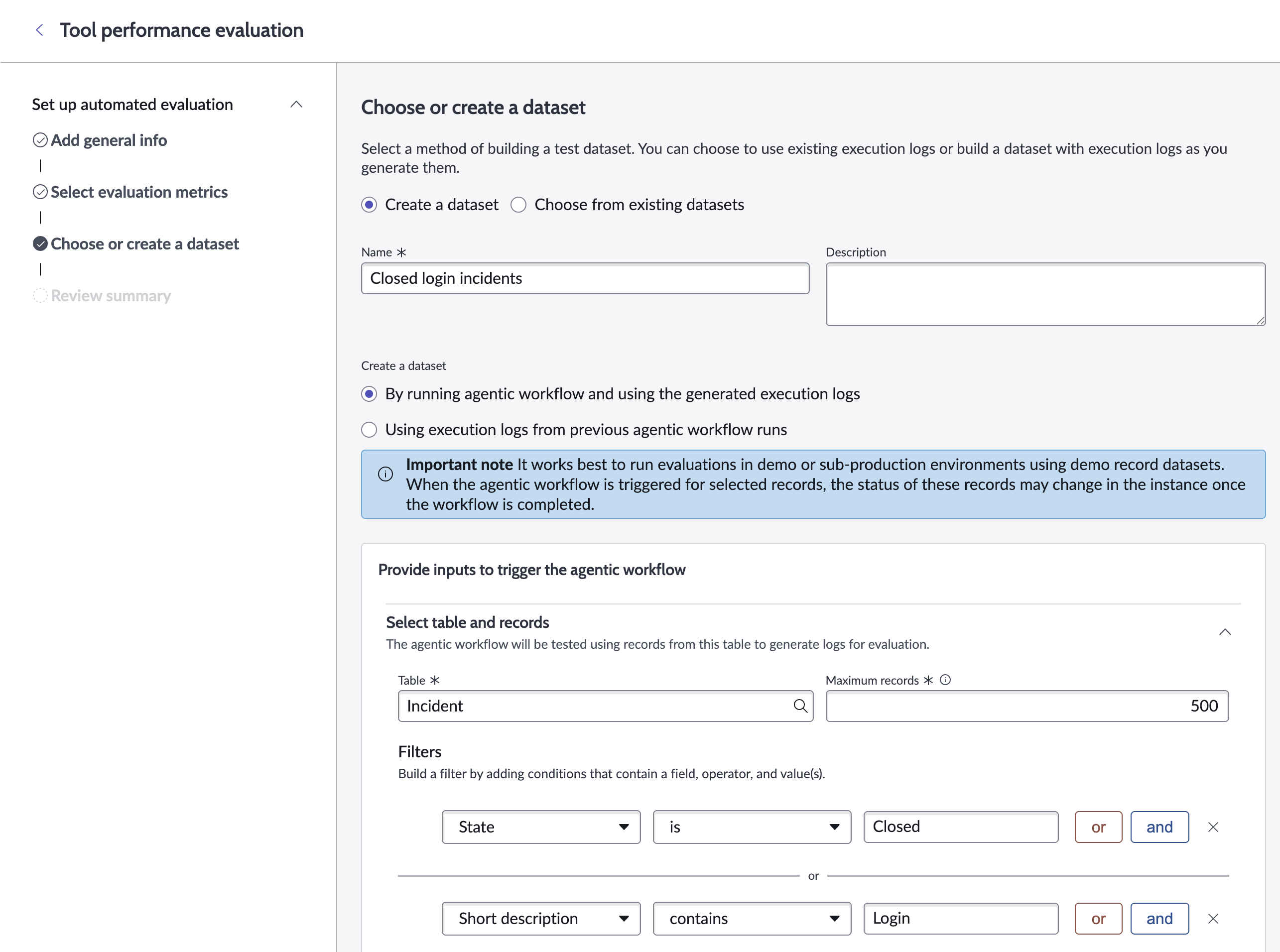Click the 'and' button in Short description row
1280x952 pixels.
coord(1159,919)
